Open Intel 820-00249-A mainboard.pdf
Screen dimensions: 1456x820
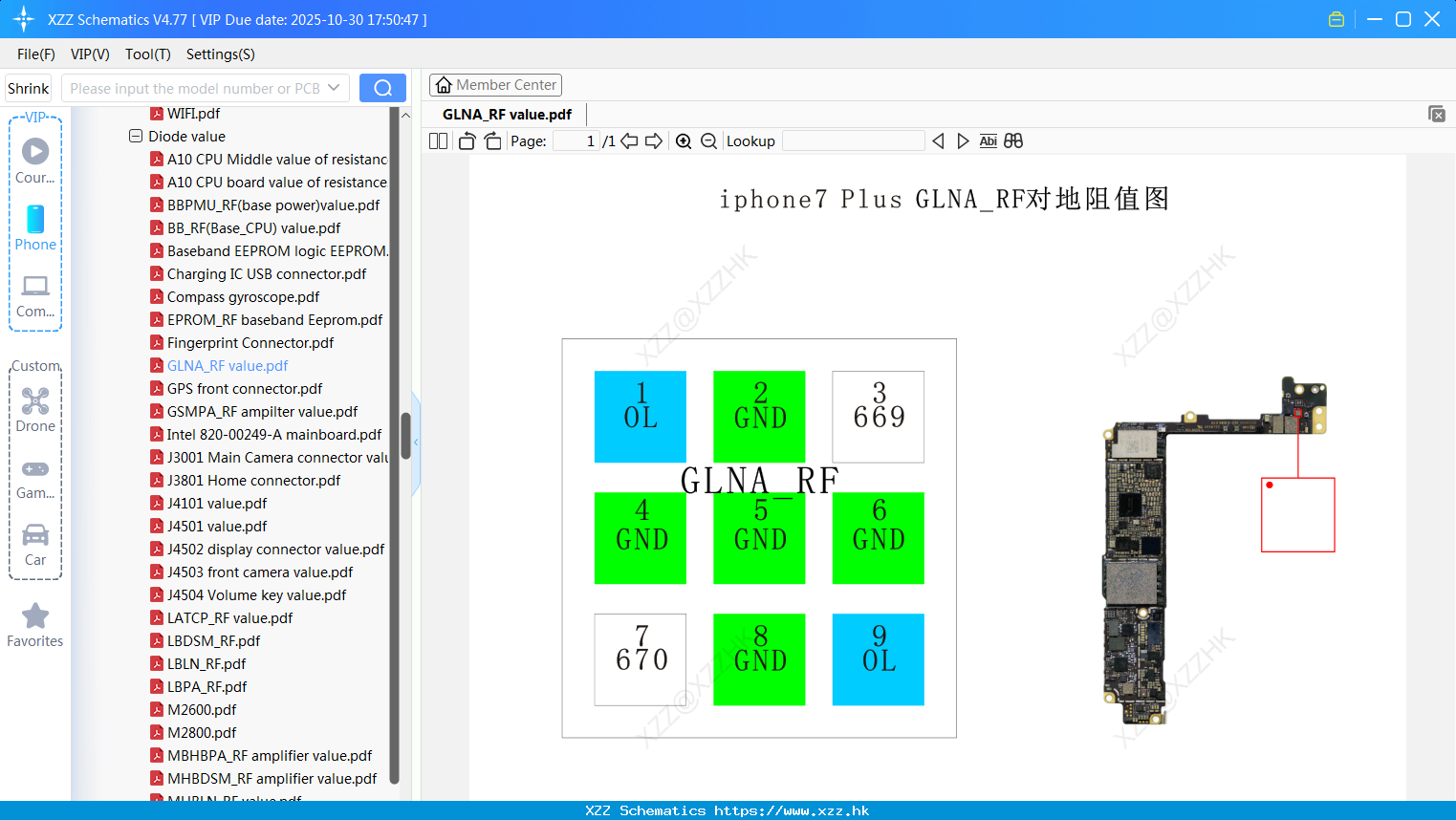tap(266, 435)
